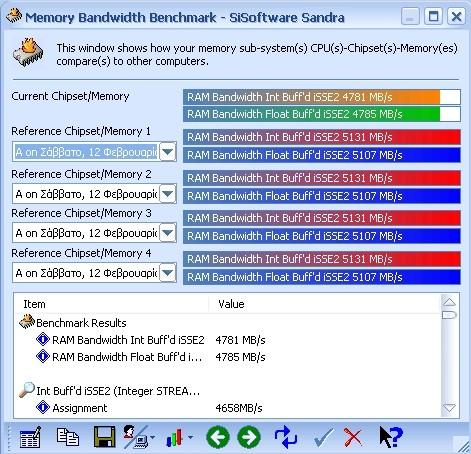
Task: Cancel with the red X icon
Action: click(353, 437)
